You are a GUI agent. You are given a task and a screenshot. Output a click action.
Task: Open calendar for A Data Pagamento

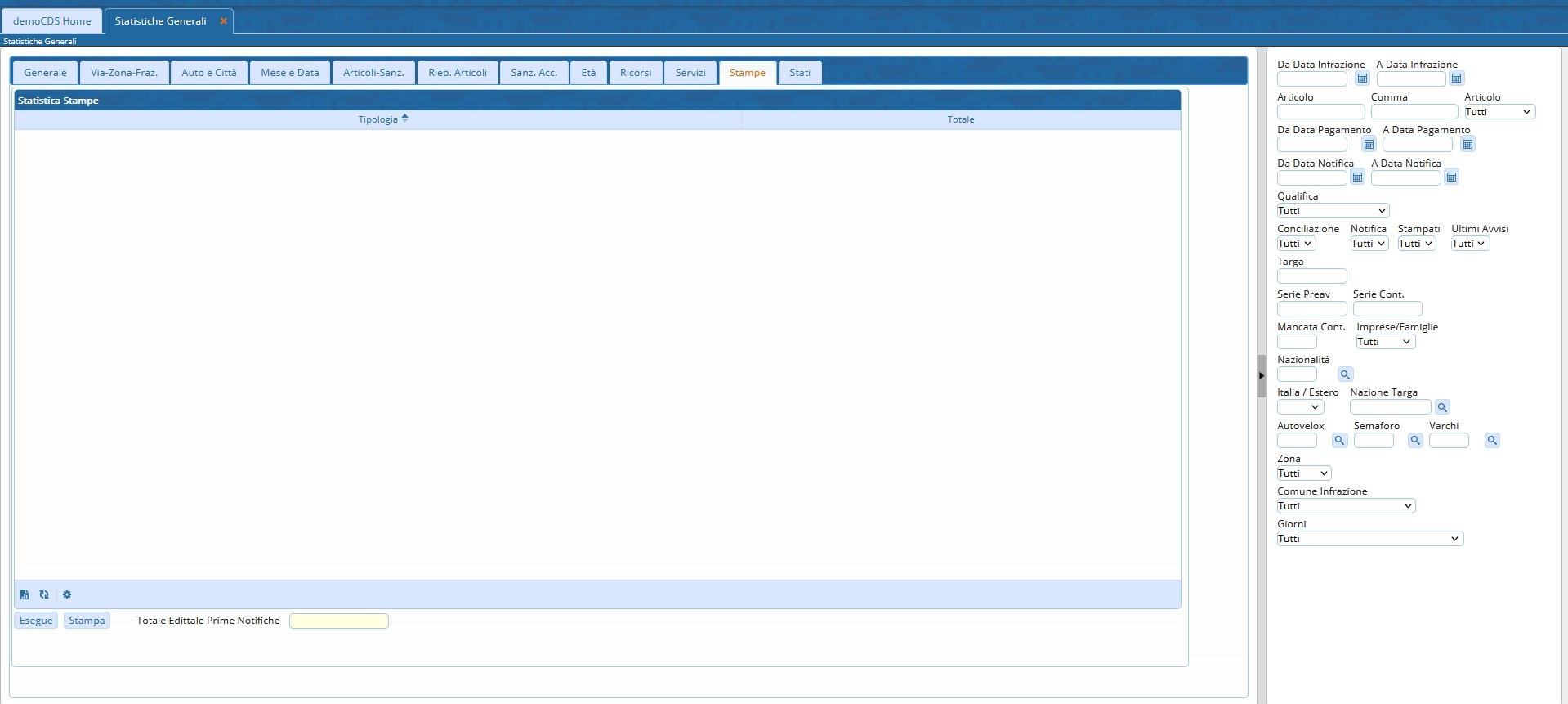[1467, 145]
